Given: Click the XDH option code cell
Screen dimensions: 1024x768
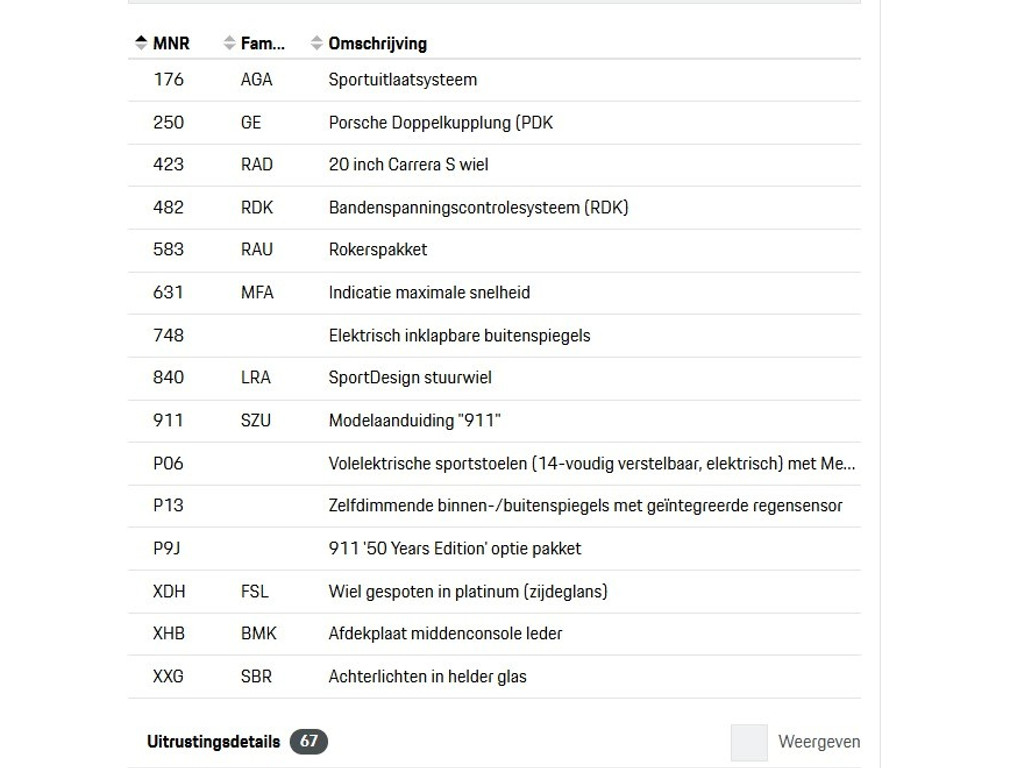Looking at the screenshot, I should (x=169, y=591).
